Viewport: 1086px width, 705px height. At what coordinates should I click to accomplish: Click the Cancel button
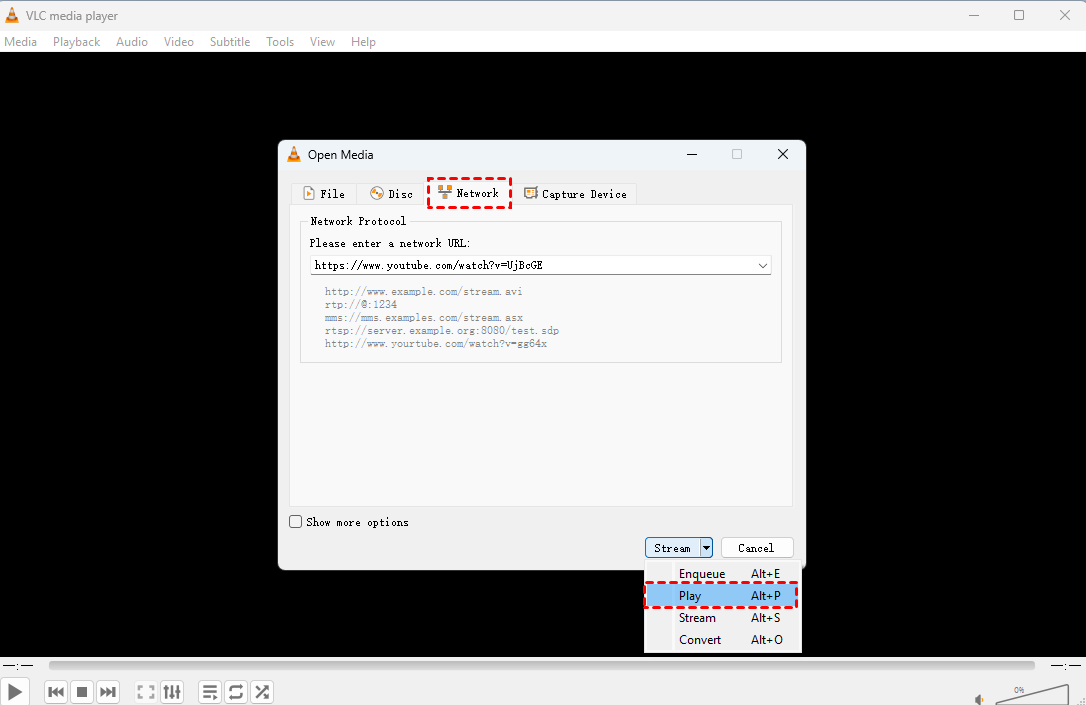tap(756, 548)
